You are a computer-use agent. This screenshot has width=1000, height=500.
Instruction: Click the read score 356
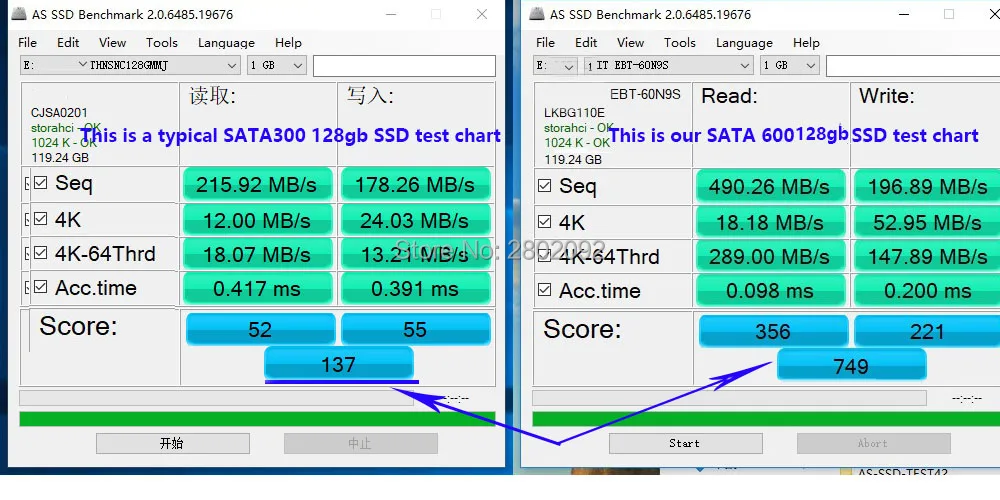coord(774,332)
